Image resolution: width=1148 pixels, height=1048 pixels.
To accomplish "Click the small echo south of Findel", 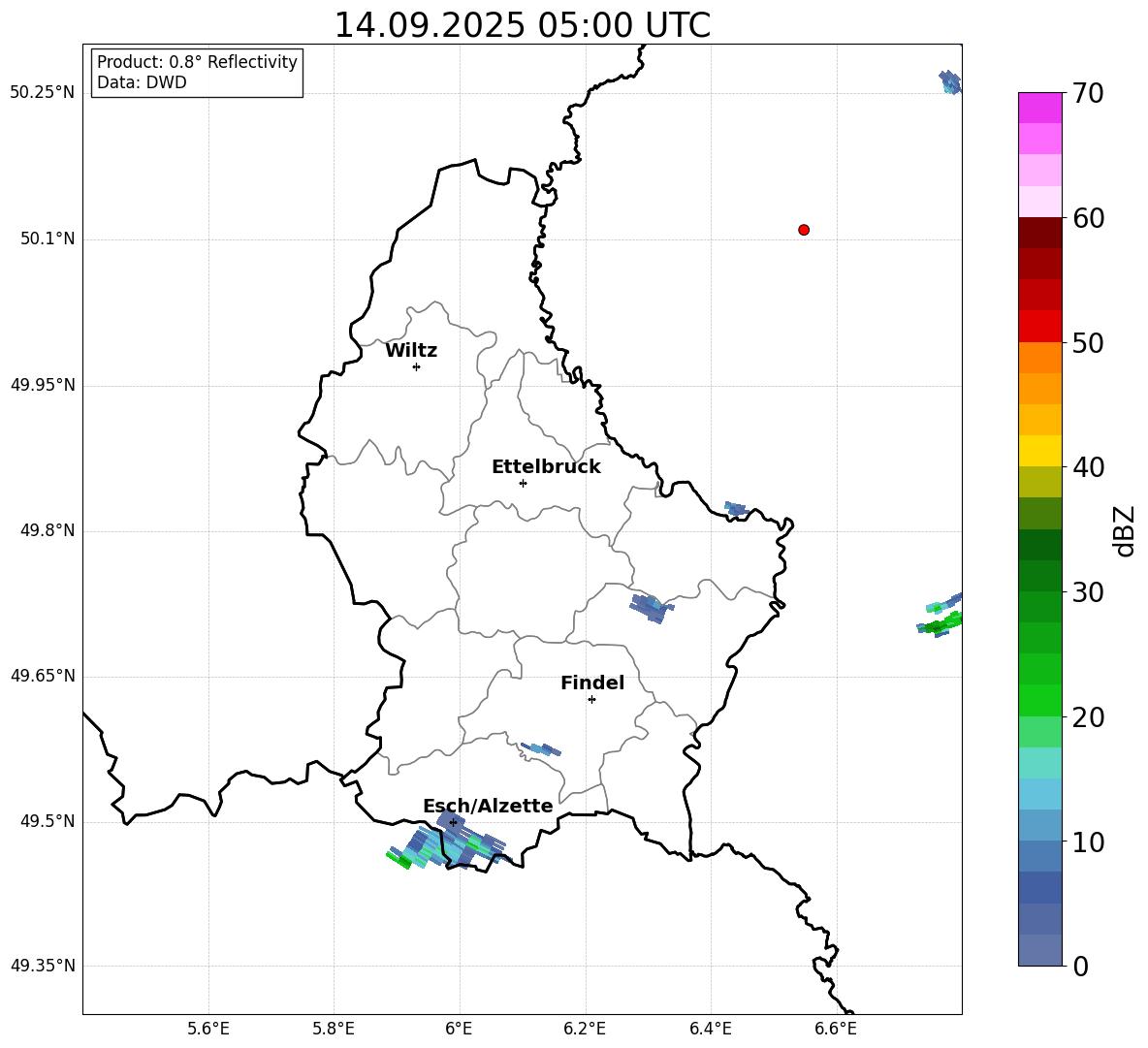I will coord(541,748).
